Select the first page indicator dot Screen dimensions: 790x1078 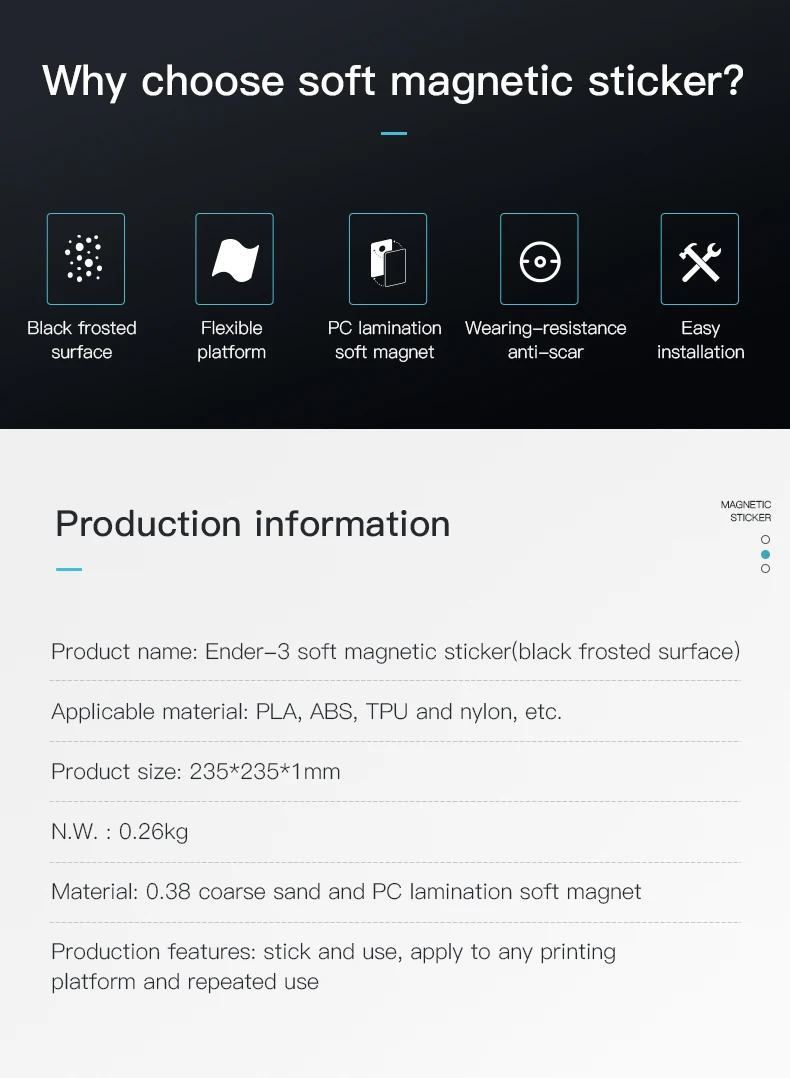pos(765,539)
